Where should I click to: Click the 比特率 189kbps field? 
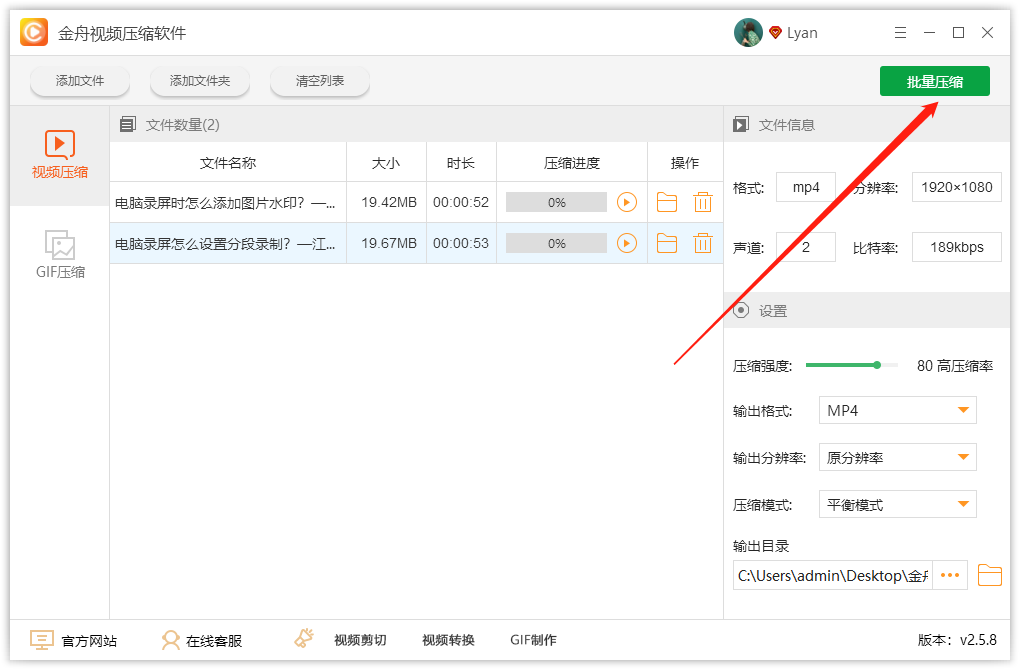(x=957, y=247)
